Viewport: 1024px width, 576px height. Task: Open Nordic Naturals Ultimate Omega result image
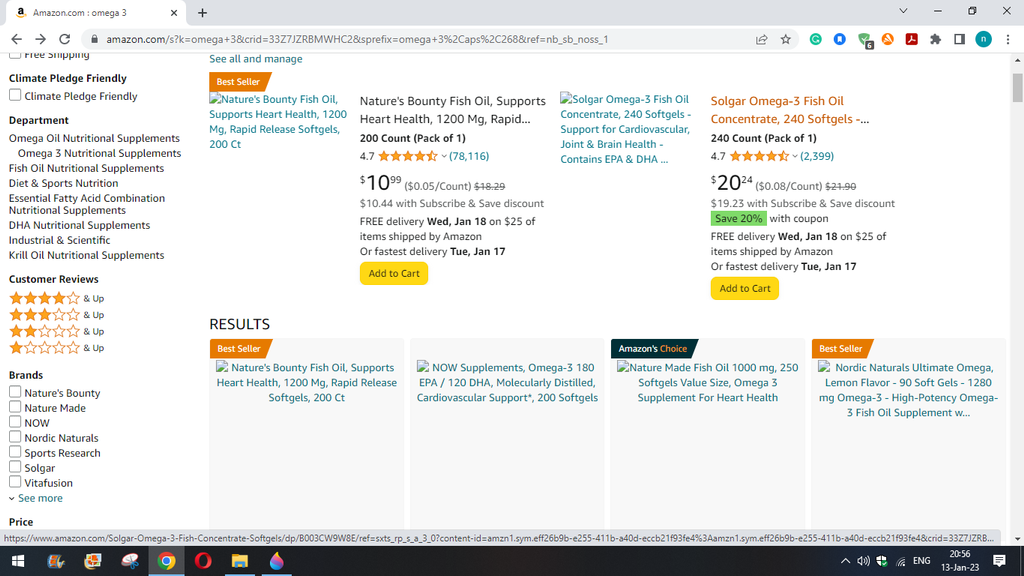point(908,390)
